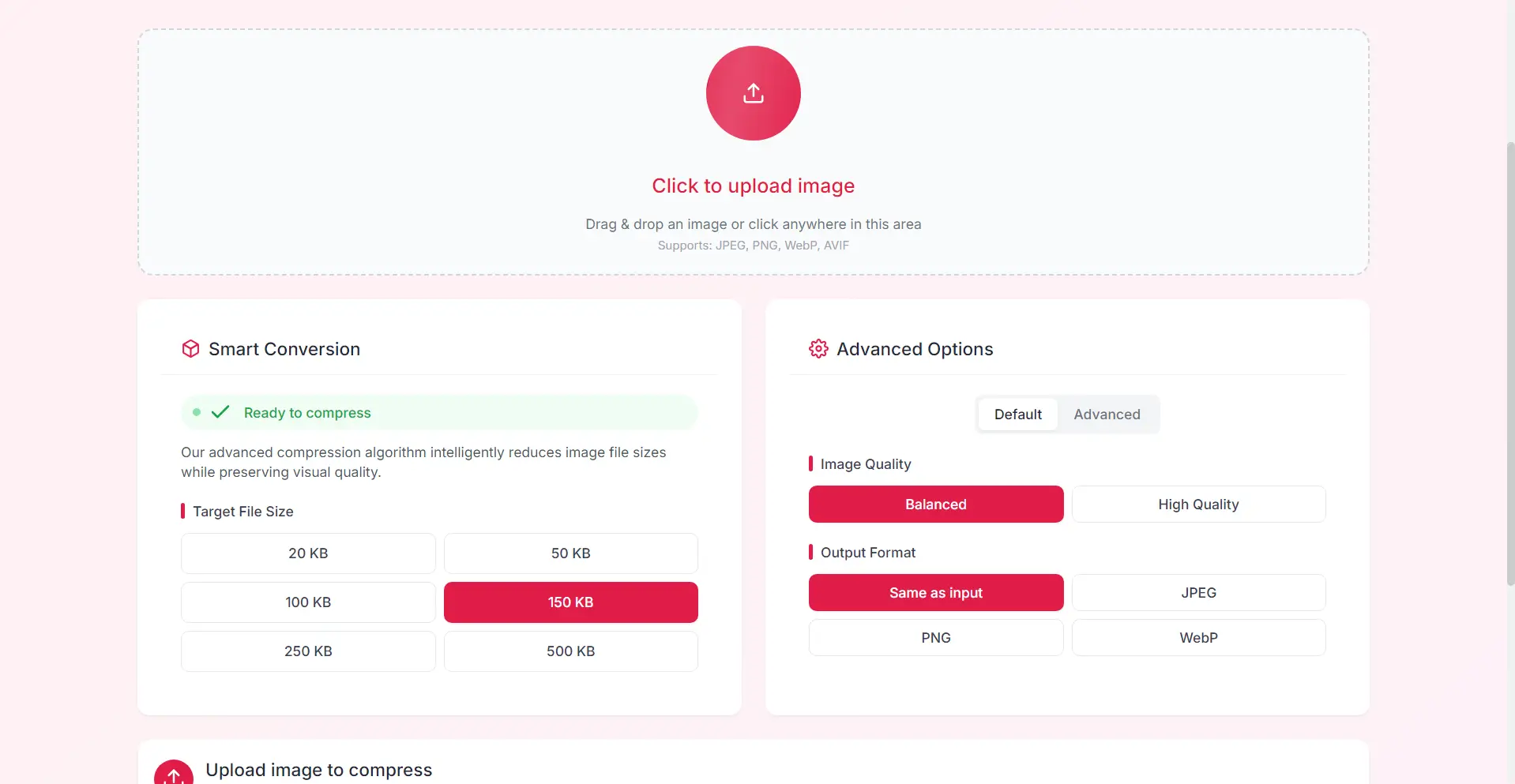Choose JPEG as the output format
This screenshot has height=784, width=1515.
tap(1197, 592)
